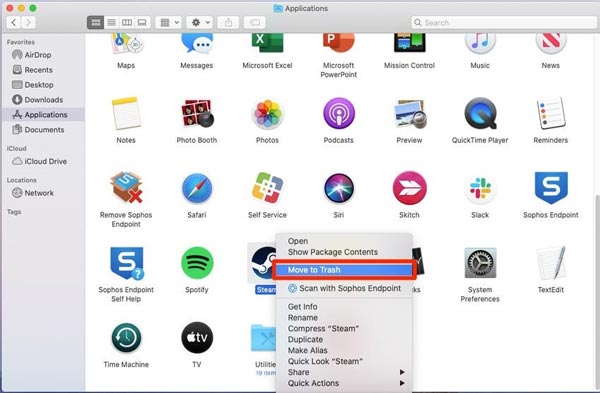Open the gear Action menu dropdown

[199, 23]
